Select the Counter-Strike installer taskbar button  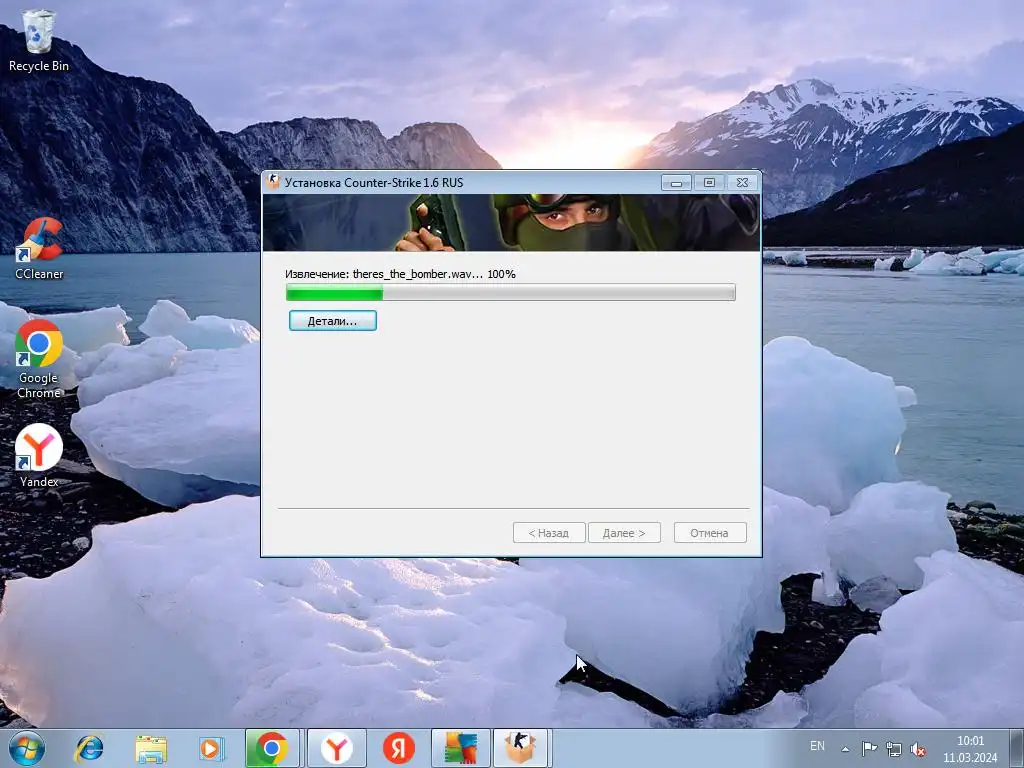tap(521, 748)
